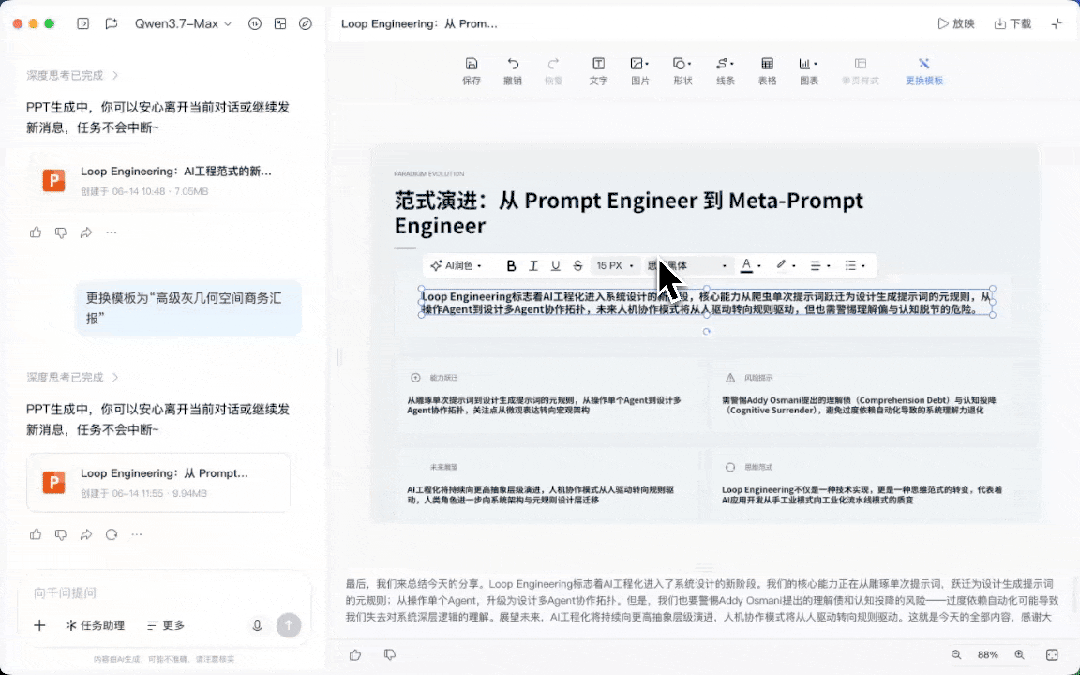Click the speaker notes text area
This screenshot has width=1080, height=675.
(700, 601)
